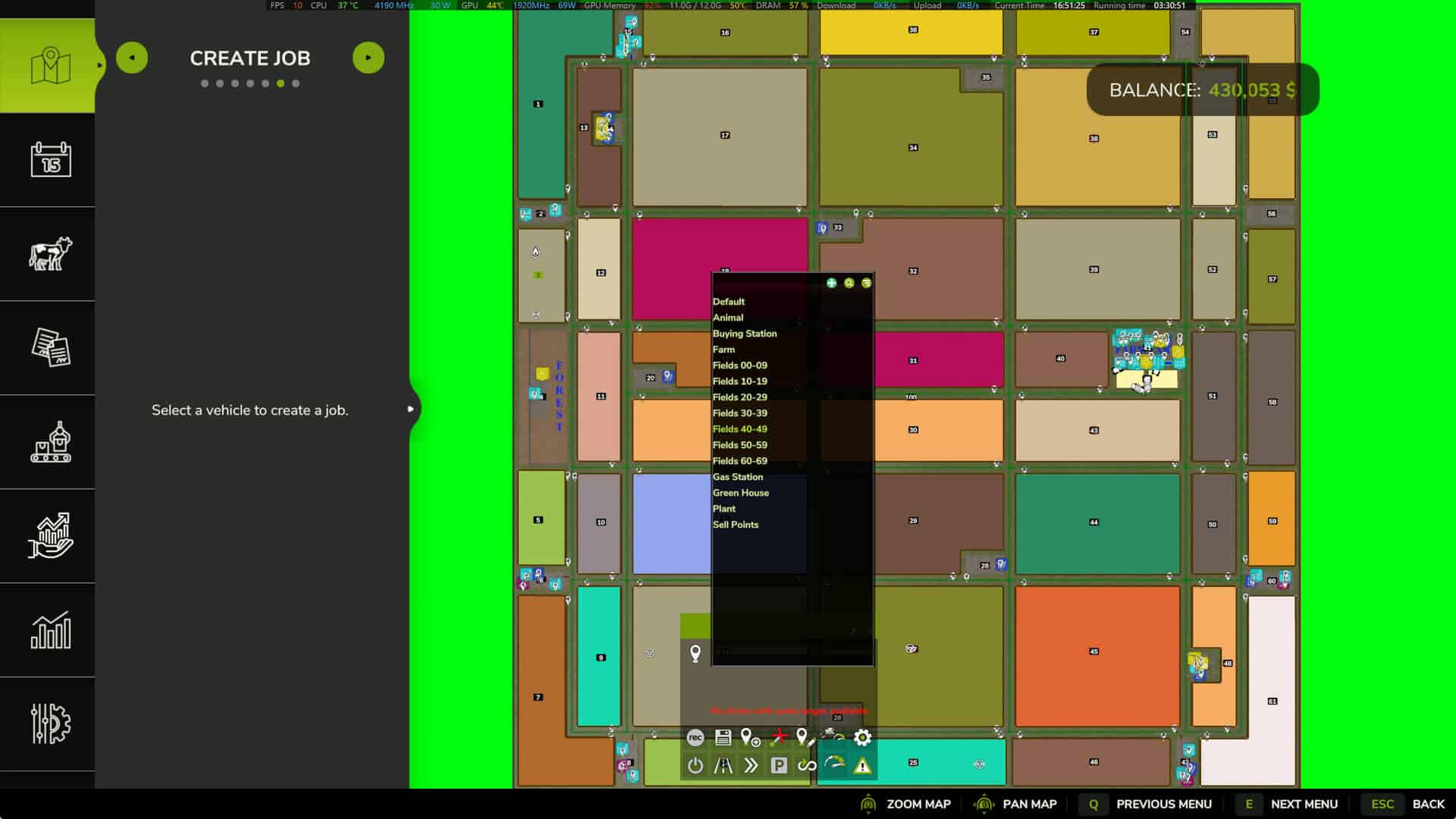Viewport: 1456px width, 819px height.
Task: Open the contracts page icon
Action: (x=50, y=348)
